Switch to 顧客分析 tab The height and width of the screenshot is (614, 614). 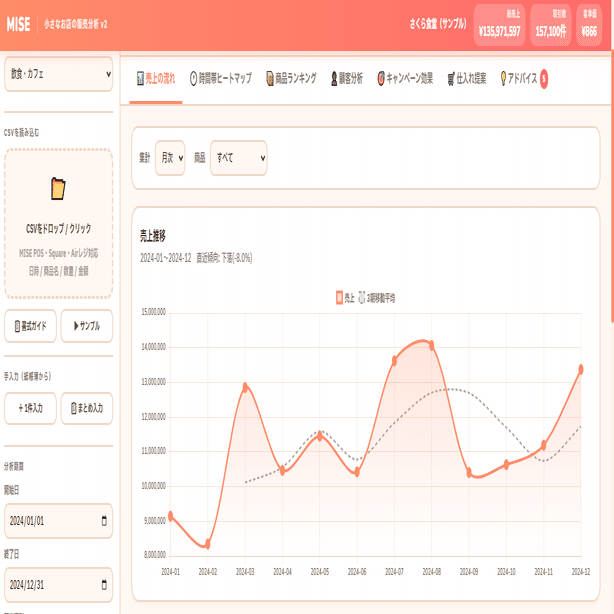click(x=347, y=79)
